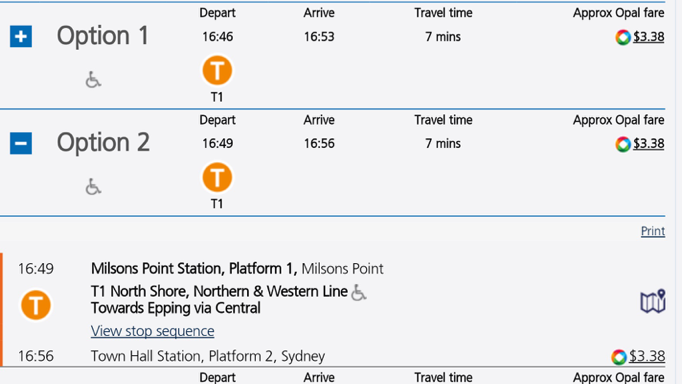Open the $3.38 fare link for Option 1

pos(649,37)
